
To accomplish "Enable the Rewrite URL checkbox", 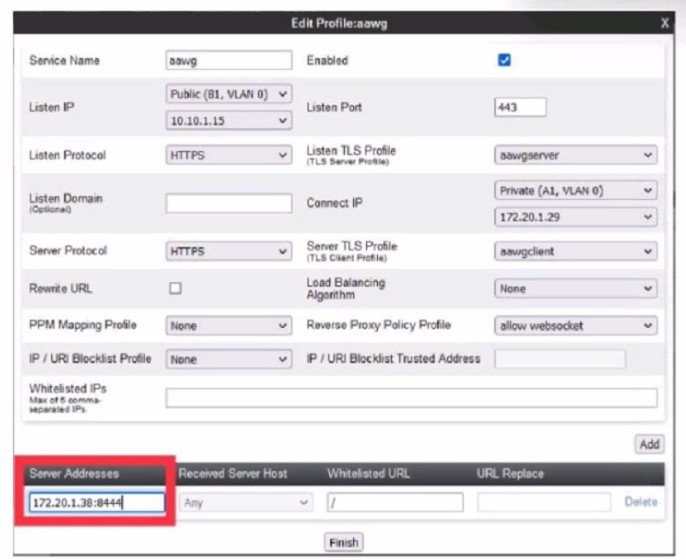I will (175, 288).
